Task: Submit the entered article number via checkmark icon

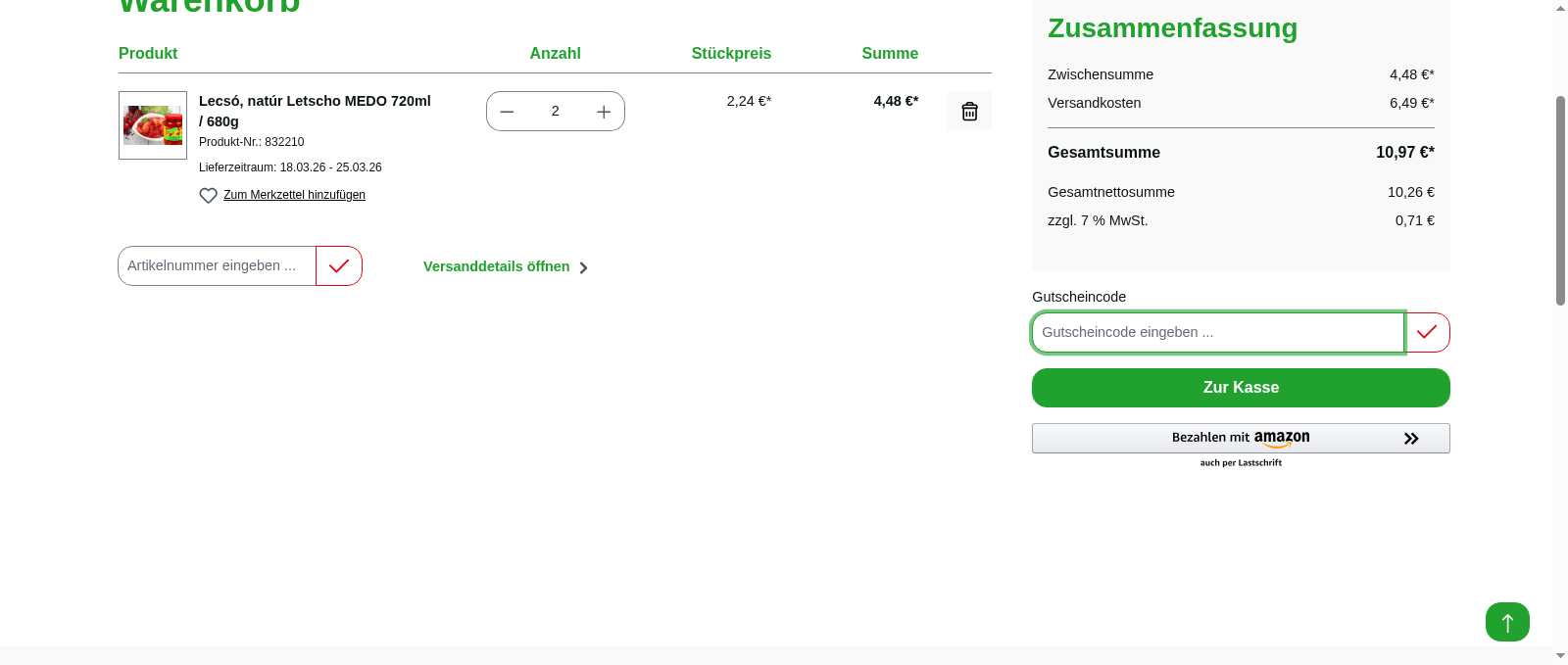Action: click(338, 265)
